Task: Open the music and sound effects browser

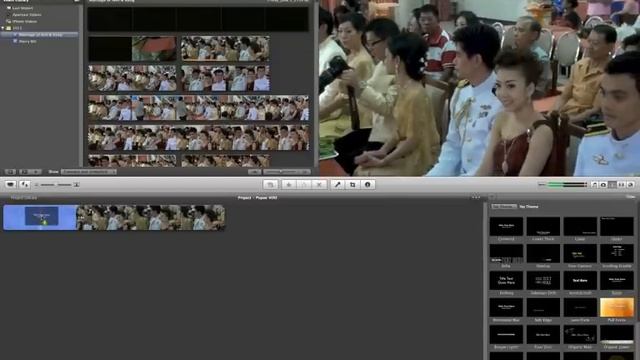Action: (x=594, y=185)
